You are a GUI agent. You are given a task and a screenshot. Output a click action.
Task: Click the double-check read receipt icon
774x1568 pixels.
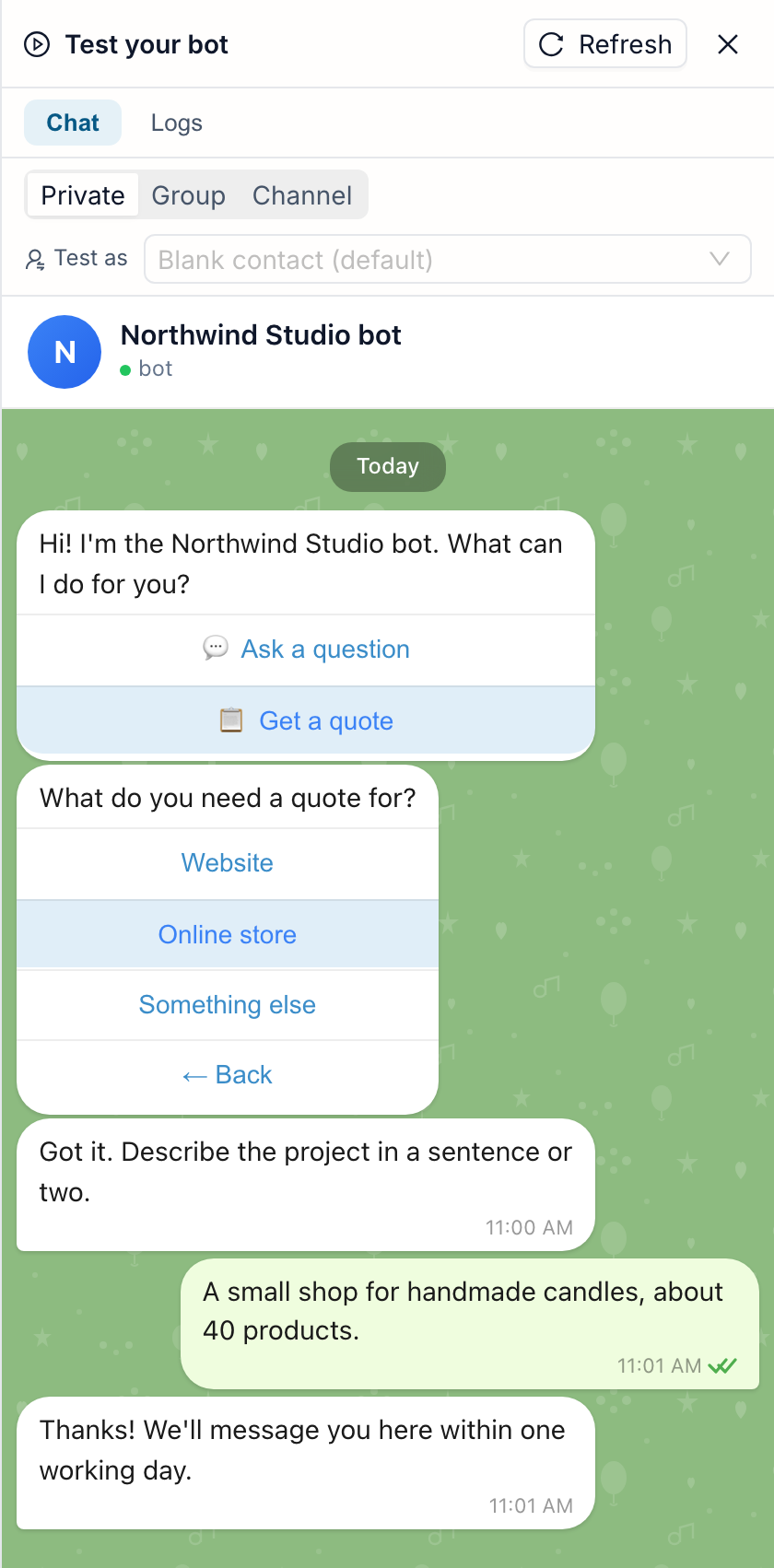point(722,1366)
